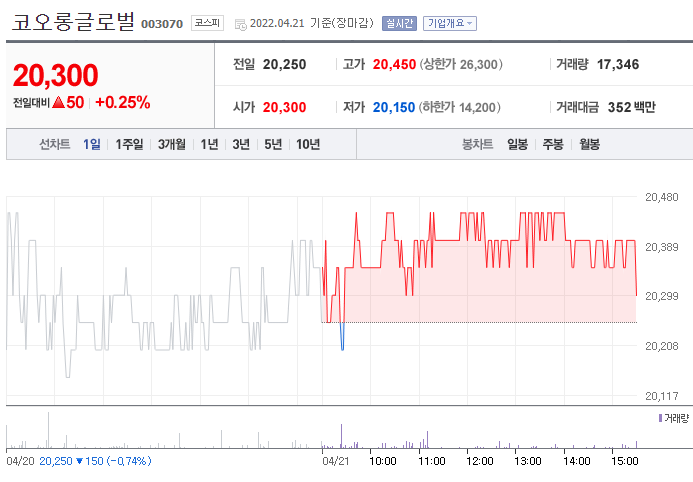The width and height of the screenshot is (693, 482).
Task: Click the tallest purple volume bar at 04/21 open
Action: click(x=341, y=436)
